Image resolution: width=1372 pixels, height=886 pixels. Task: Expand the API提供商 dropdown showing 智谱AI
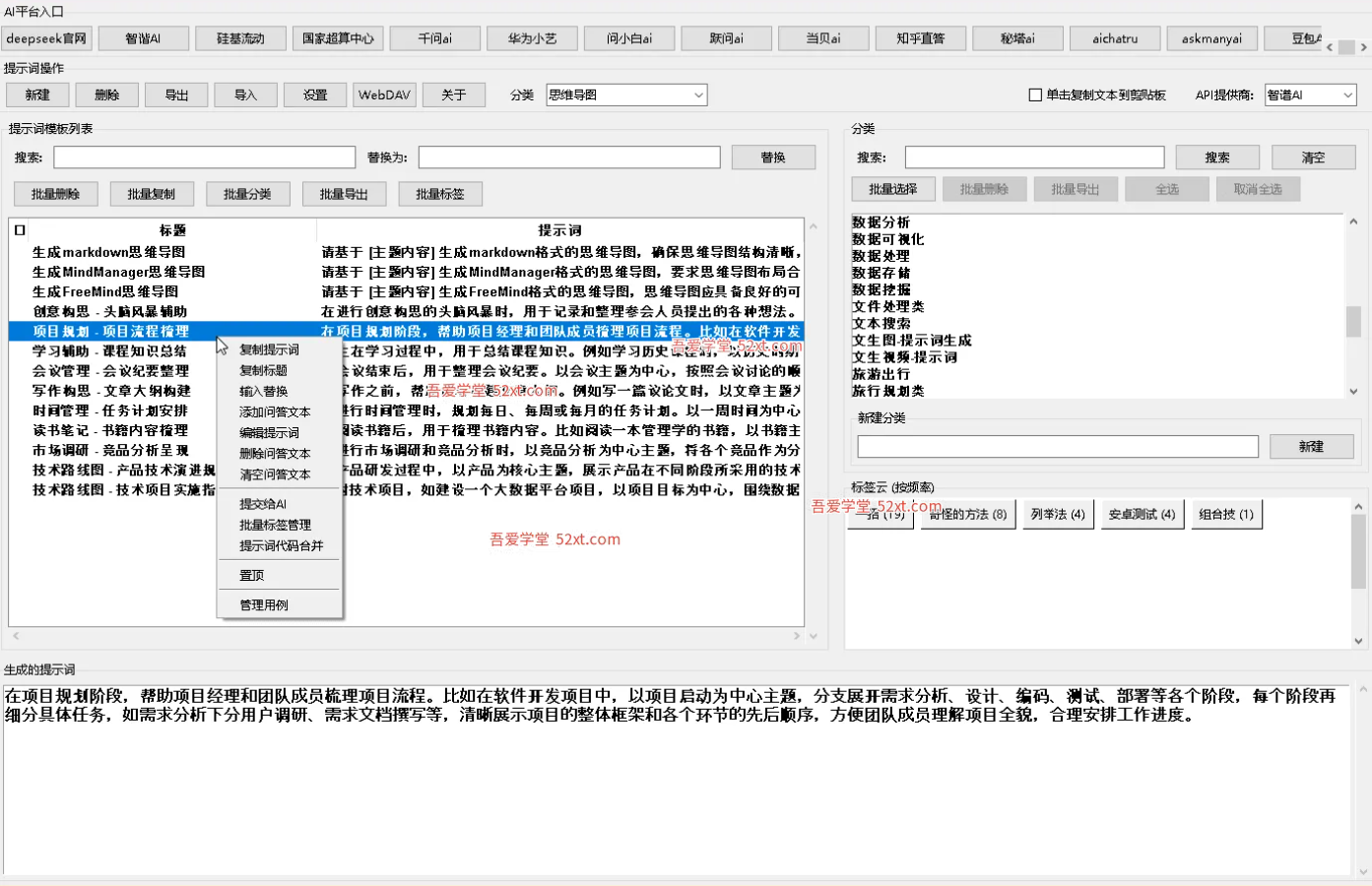(x=1310, y=95)
